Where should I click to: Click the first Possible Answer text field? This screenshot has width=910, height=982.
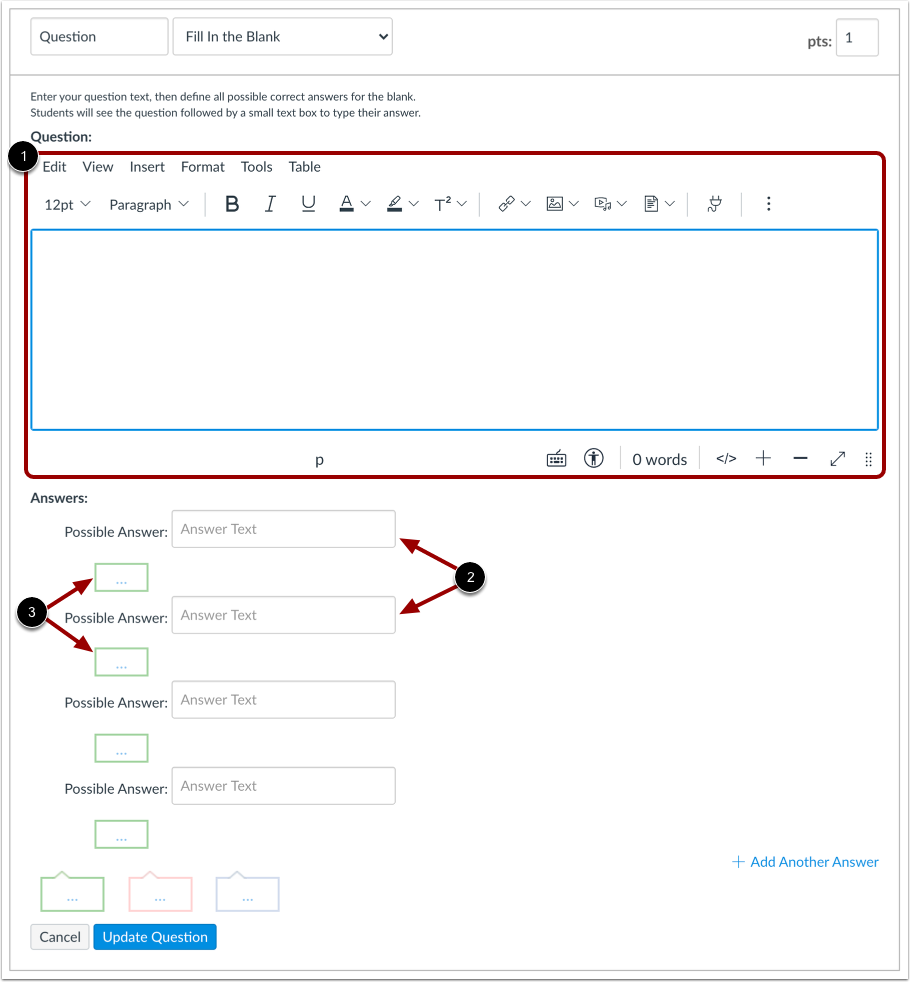click(283, 529)
